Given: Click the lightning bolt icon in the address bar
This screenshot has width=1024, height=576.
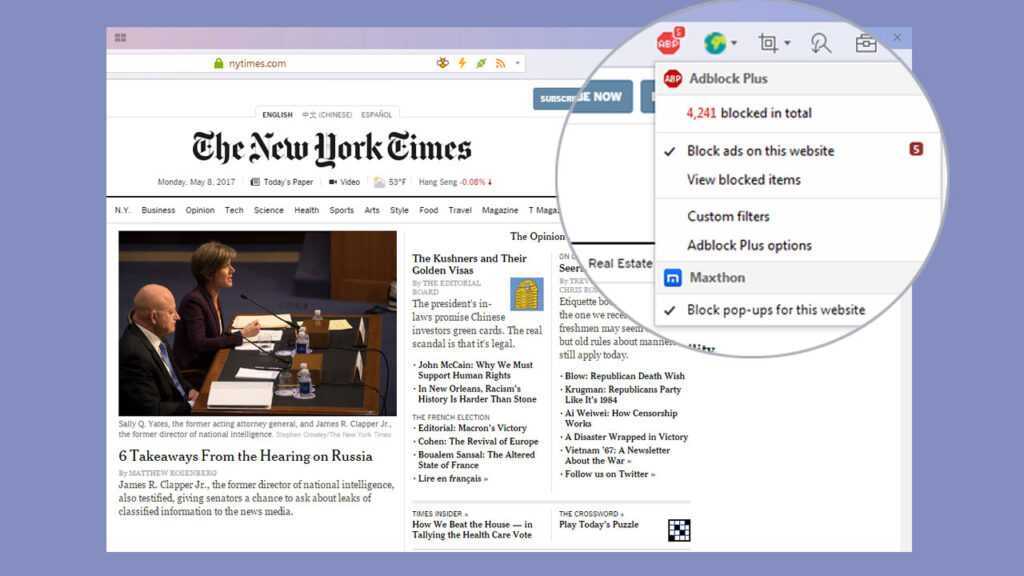Looking at the screenshot, I should pyautogui.click(x=462, y=62).
